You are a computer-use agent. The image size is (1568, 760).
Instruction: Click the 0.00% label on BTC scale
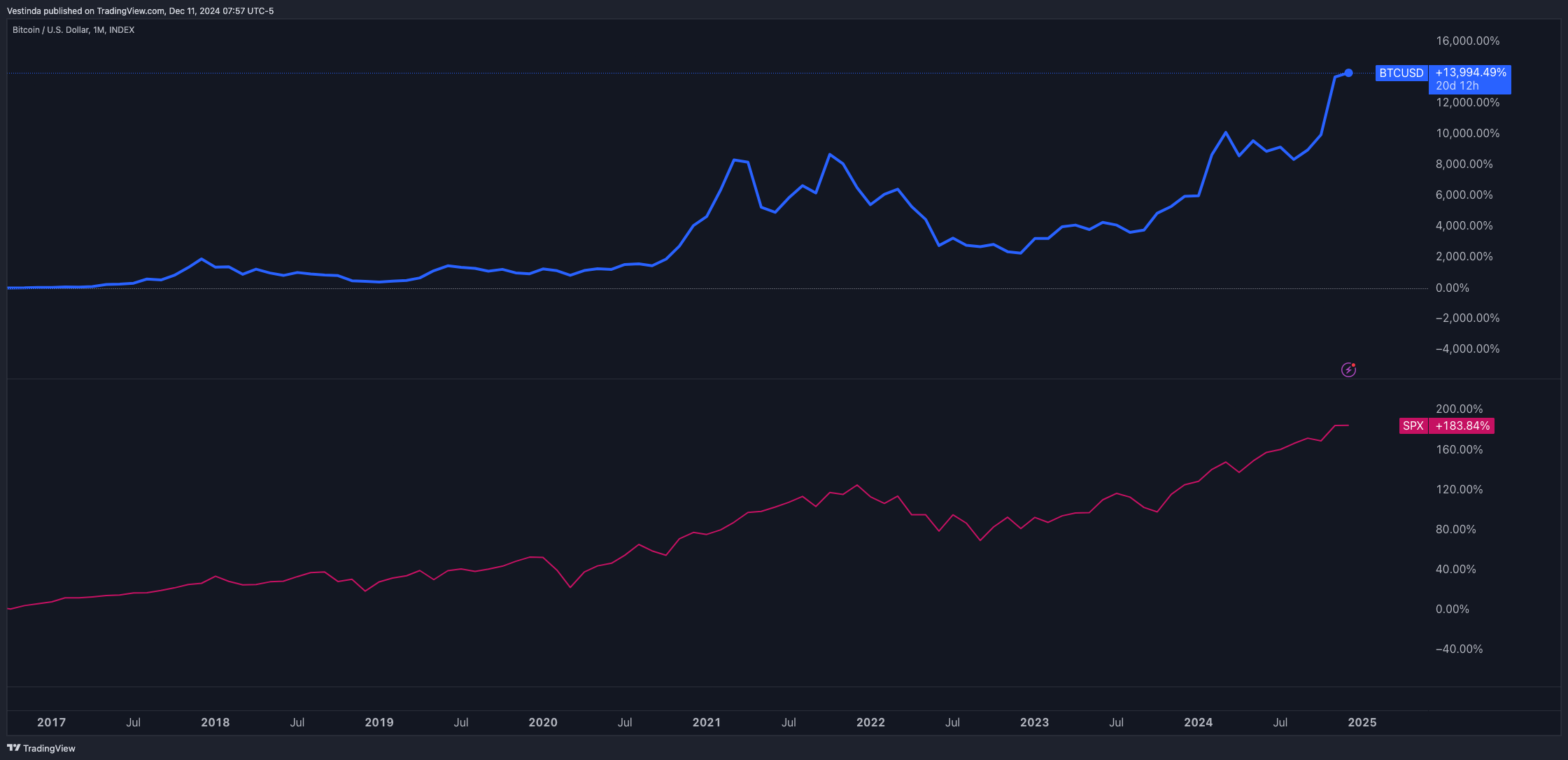(x=1452, y=288)
